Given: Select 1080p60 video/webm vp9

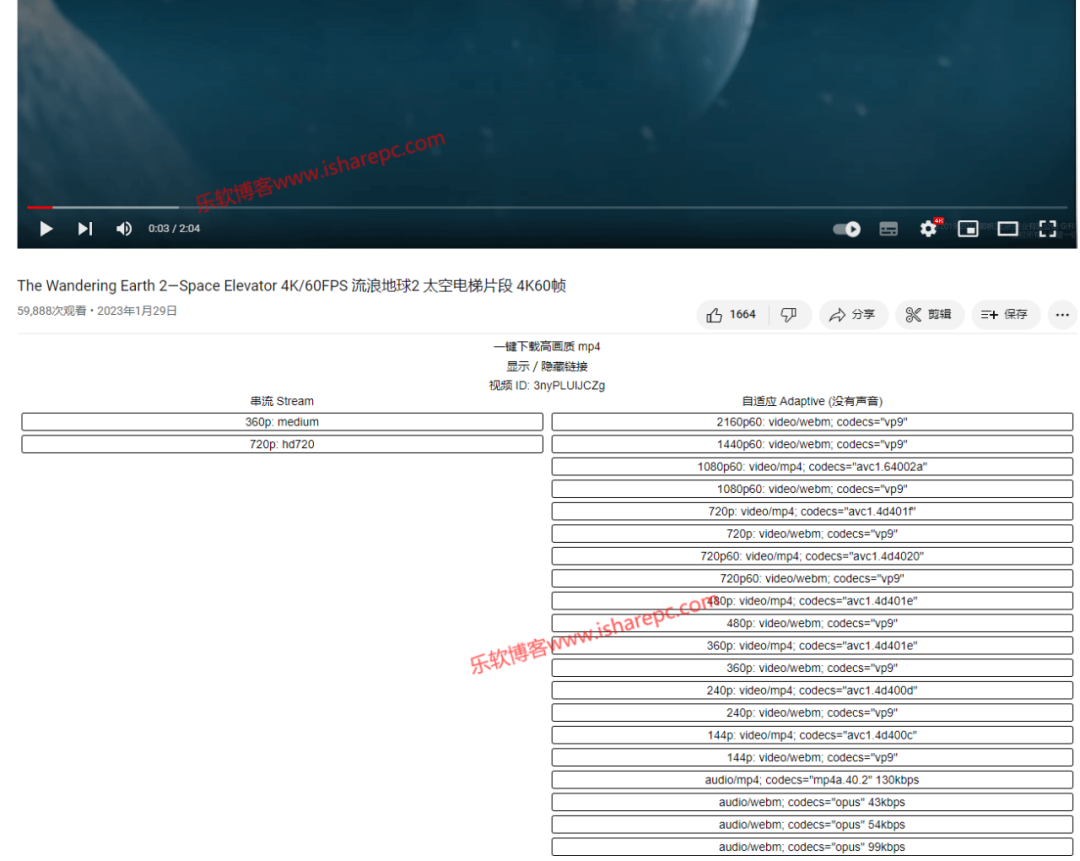Looking at the screenshot, I should pos(812,489).
